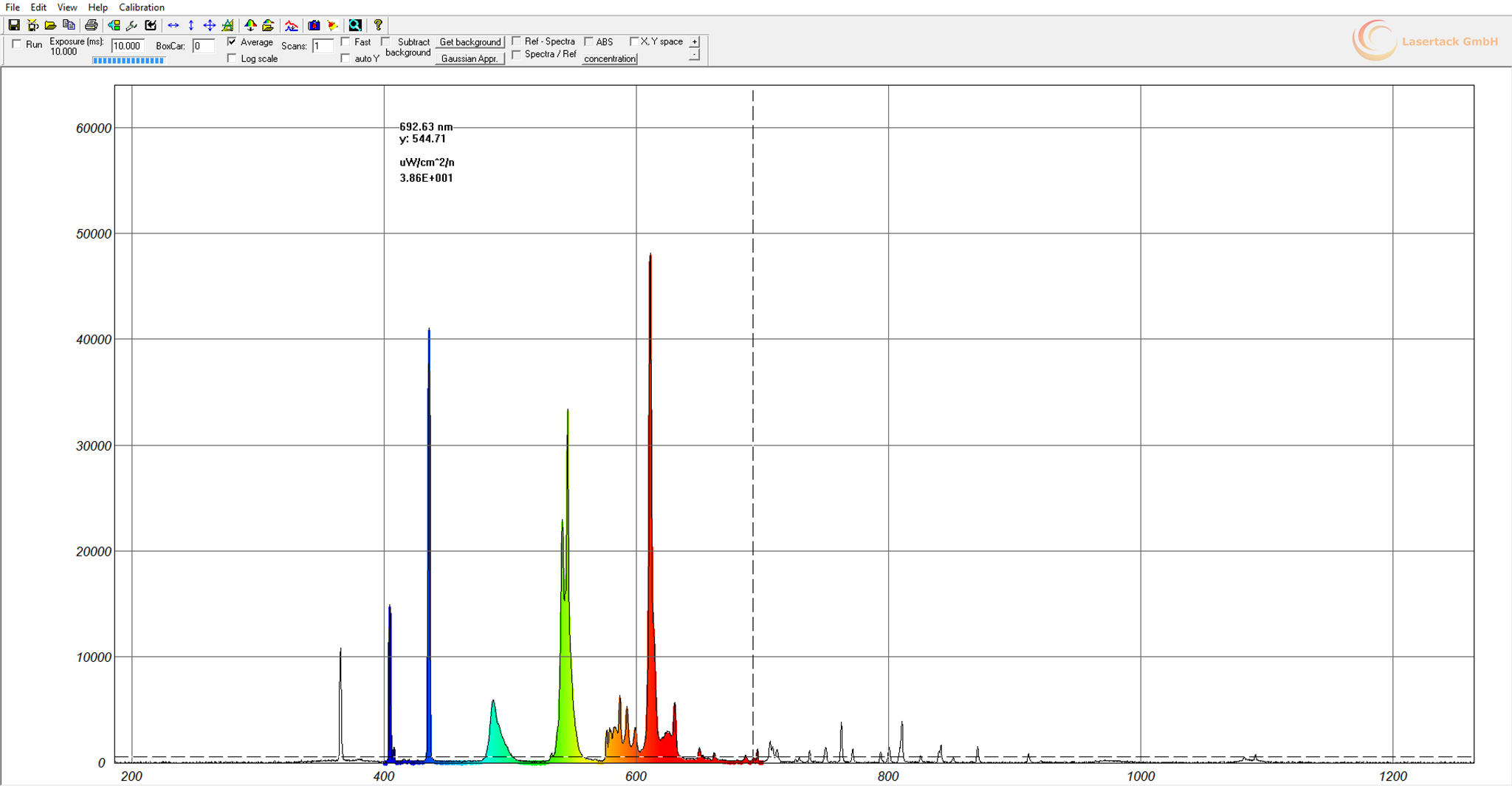Enable the Ref - Spectra checkbox
The width and height of the screenshot is (1512, 786).
coord(517,41)
